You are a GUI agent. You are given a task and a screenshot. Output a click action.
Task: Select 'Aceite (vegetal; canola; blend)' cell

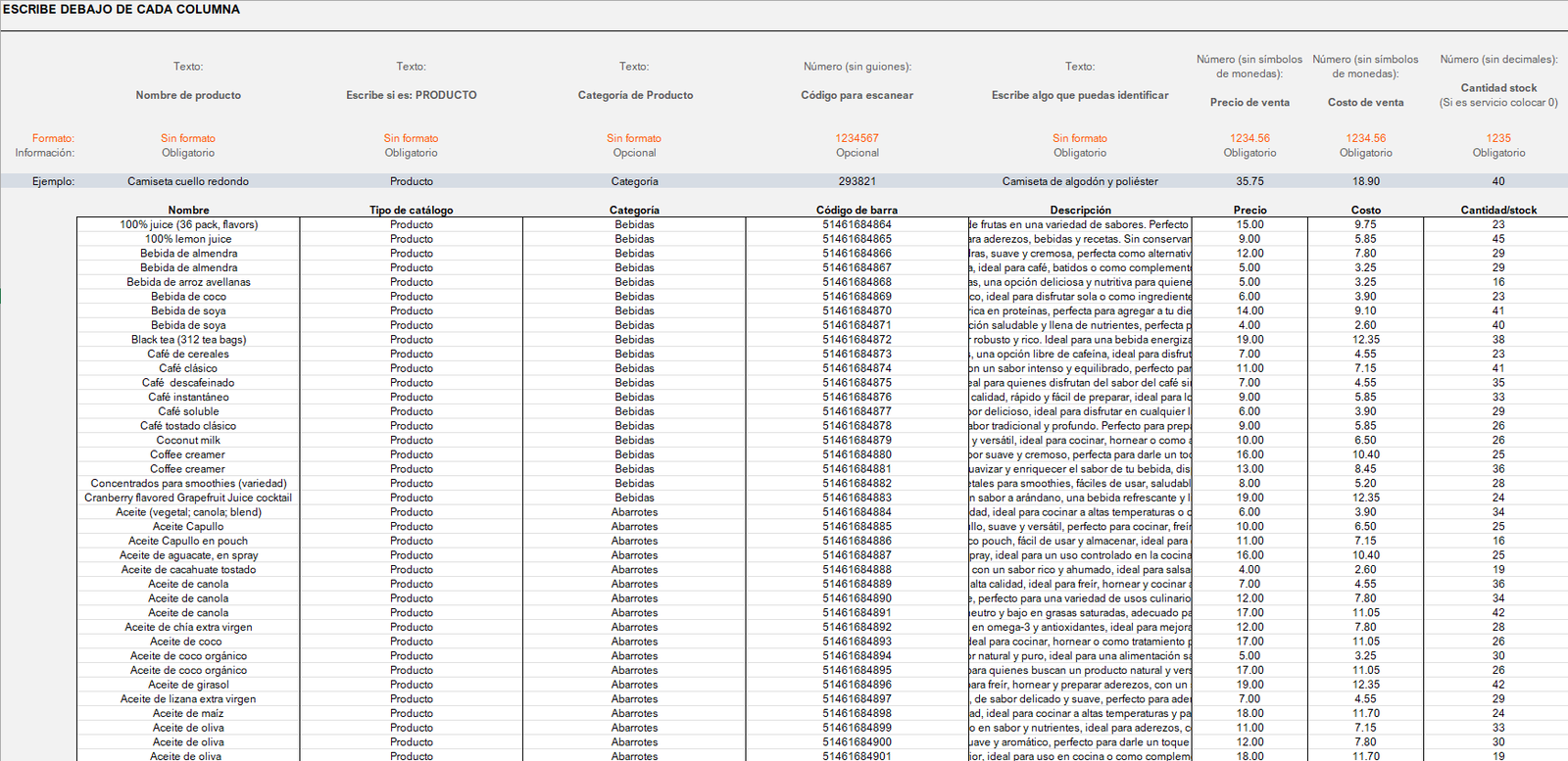(188, 512)
